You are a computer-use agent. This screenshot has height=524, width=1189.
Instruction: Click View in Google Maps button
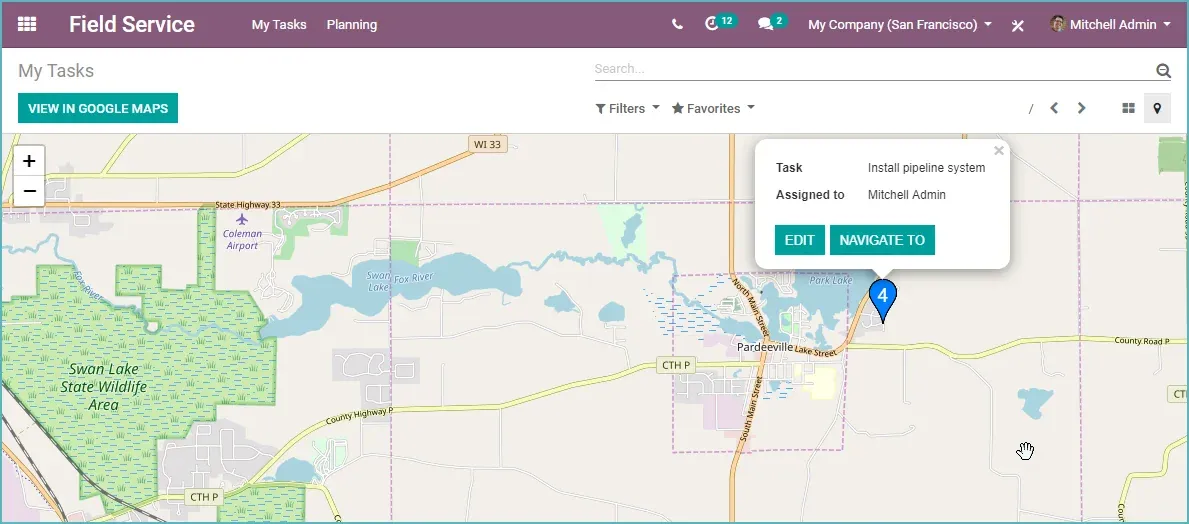pos(98,108)
